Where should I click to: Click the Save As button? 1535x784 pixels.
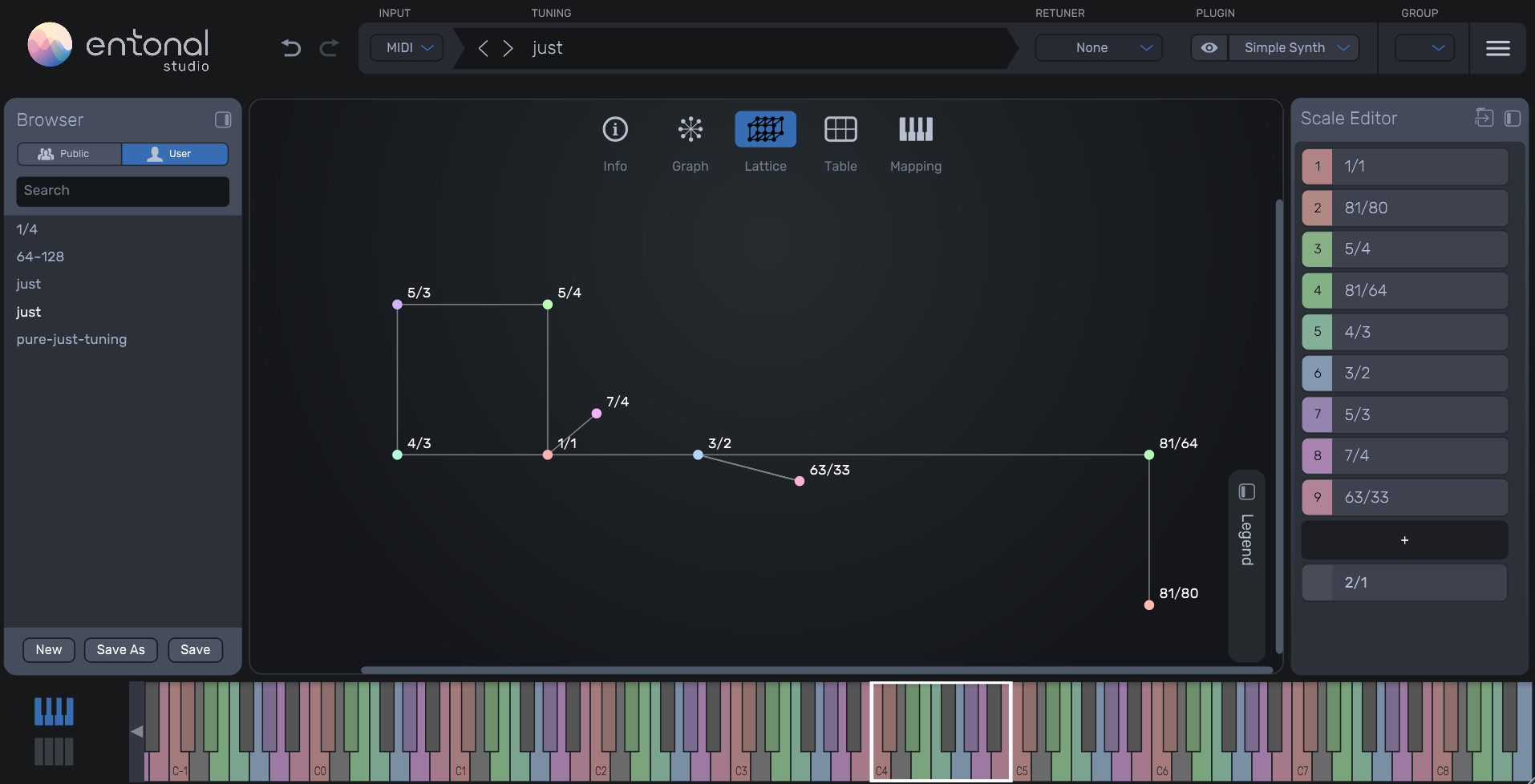coord(120,649)
